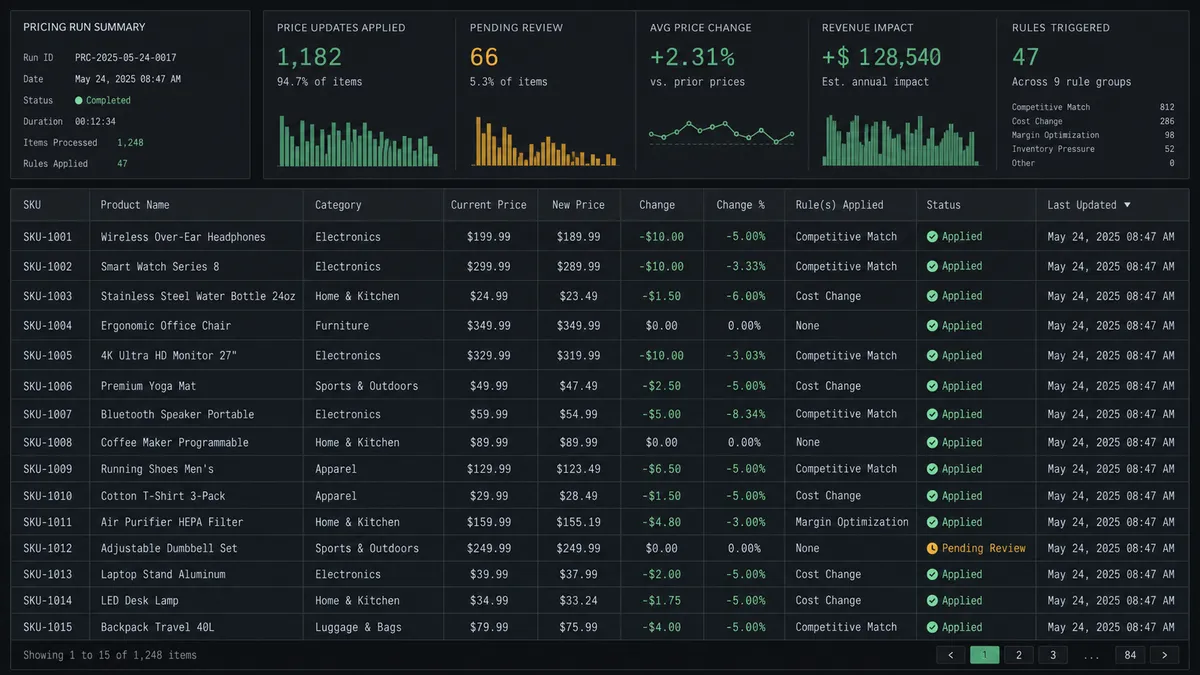The width and height of the screenshot is (1200, 675).
Task: Click the +$ 128,540 revenue value
Action: point(882,57)
